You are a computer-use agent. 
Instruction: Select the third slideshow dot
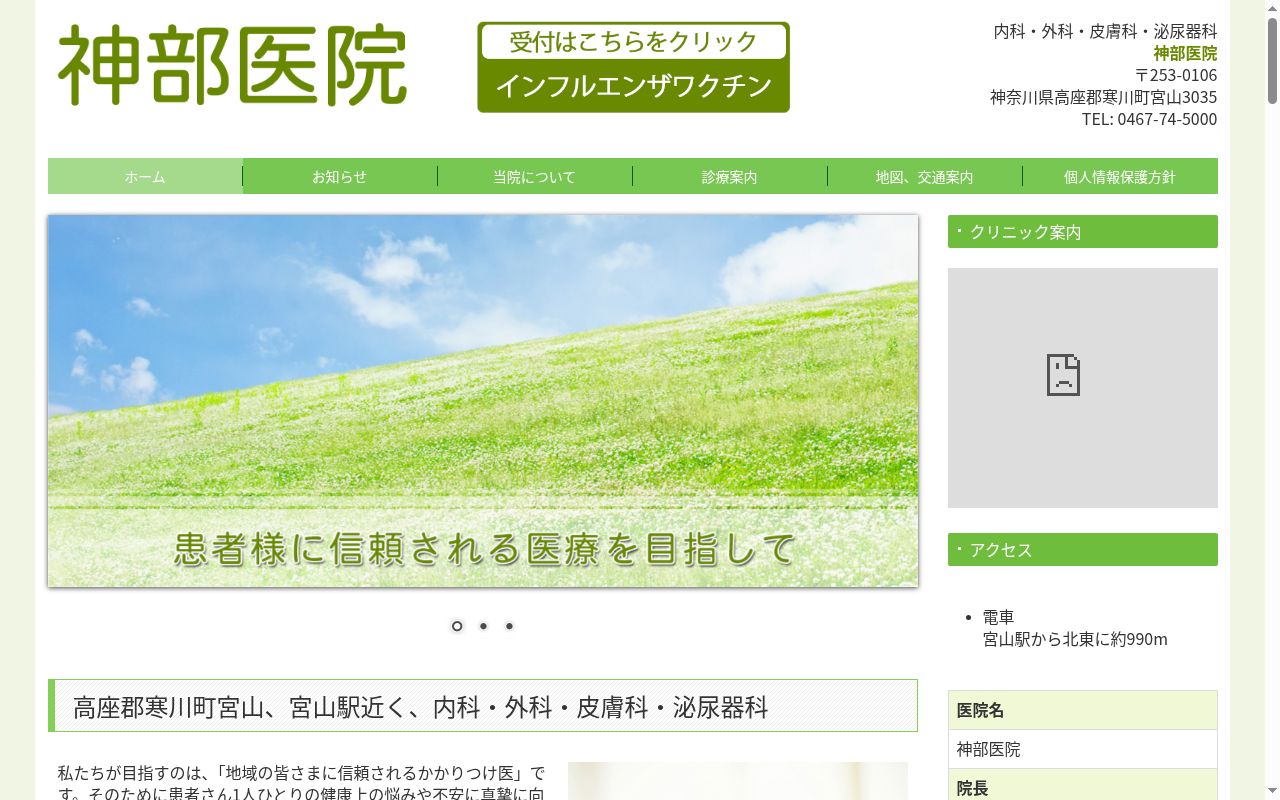(509, 626)
